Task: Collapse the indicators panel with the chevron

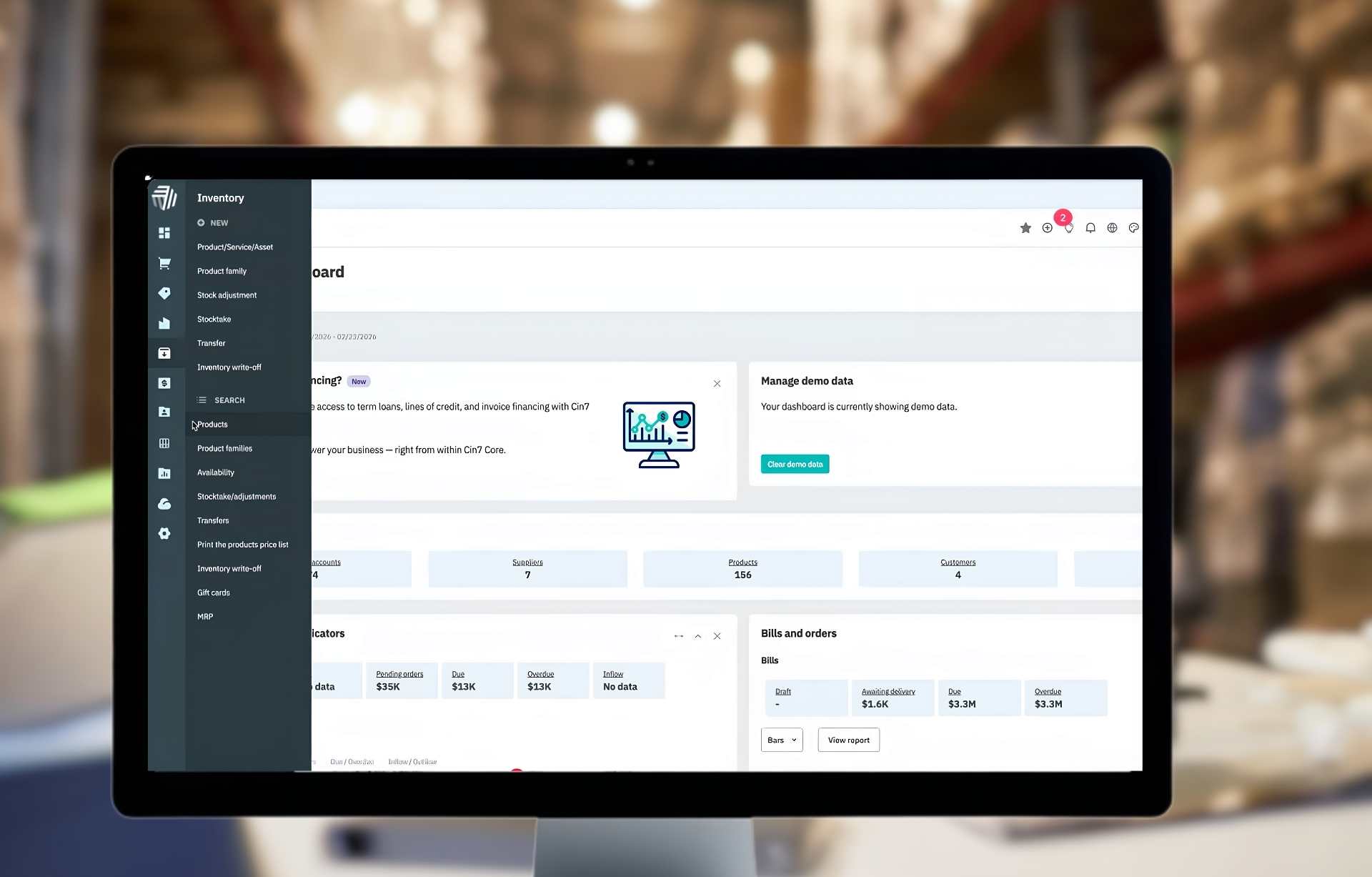Action: pos(698,636)
